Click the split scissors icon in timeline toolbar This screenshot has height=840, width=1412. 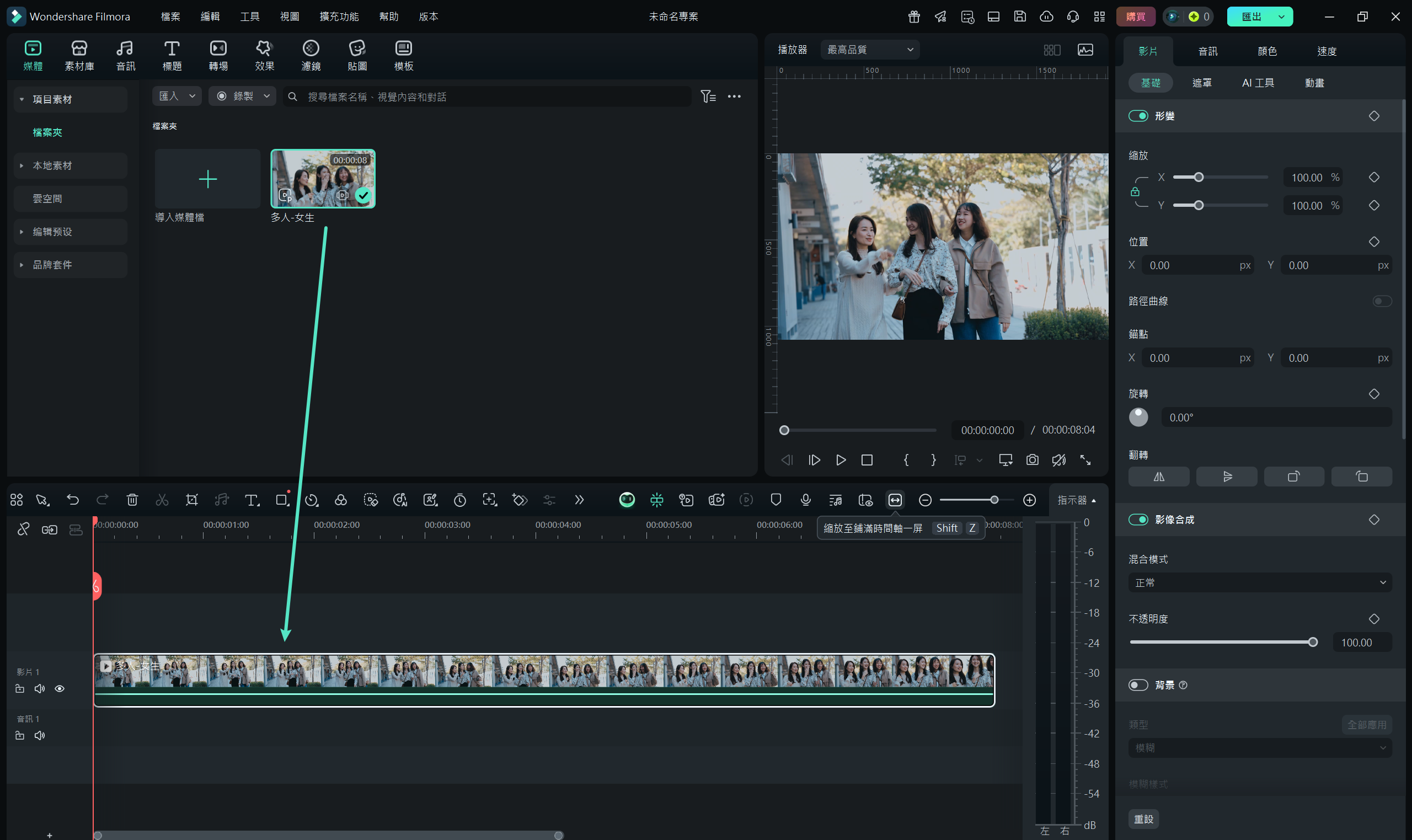[x=162, y=500]
